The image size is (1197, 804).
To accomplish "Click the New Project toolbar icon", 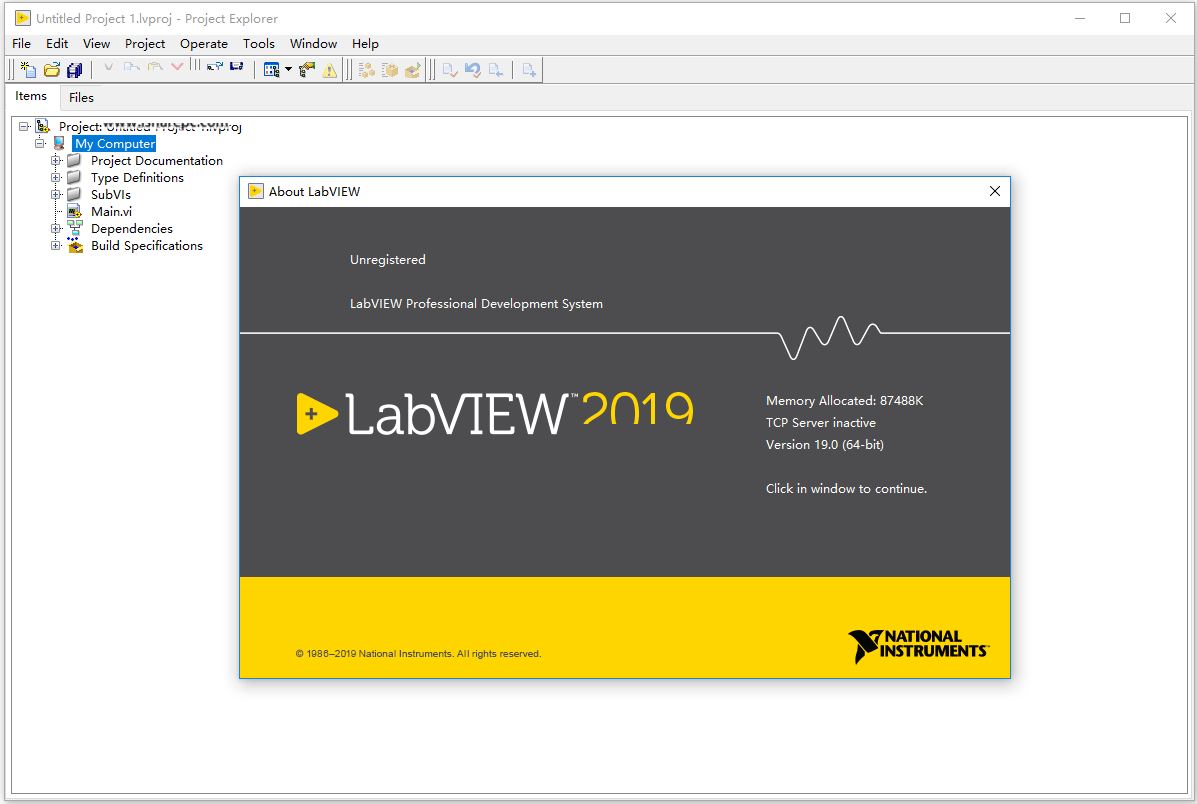I will [x=29, y=70].
